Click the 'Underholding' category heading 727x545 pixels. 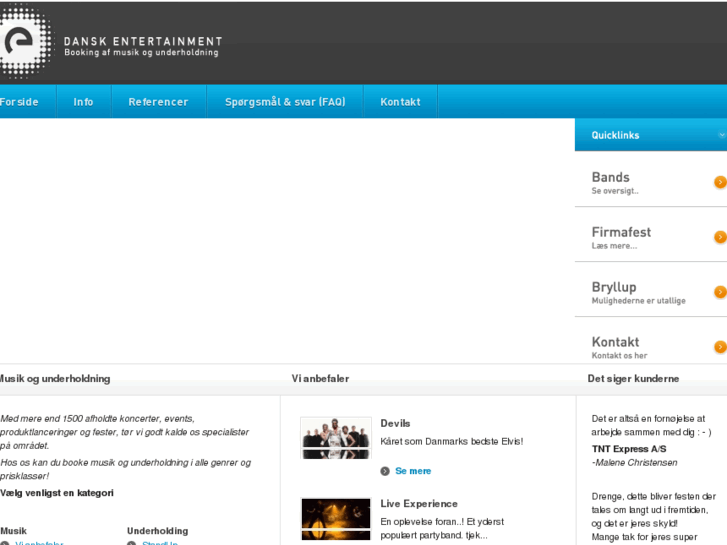(158, 531)
